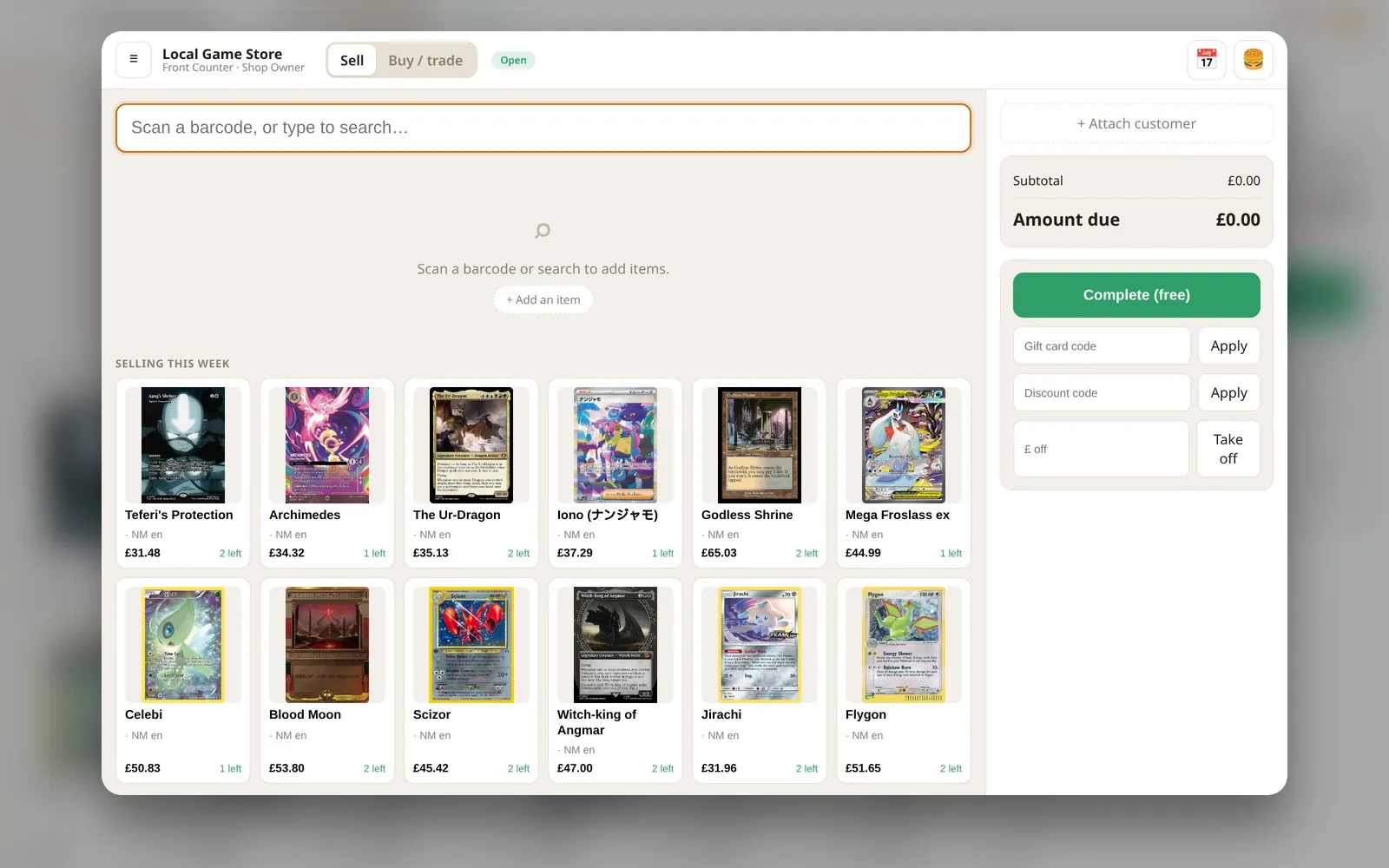Click the £31.48 price on Teferi's Protection
This screenshot has width=1389, height=868.
click(142, 553)
